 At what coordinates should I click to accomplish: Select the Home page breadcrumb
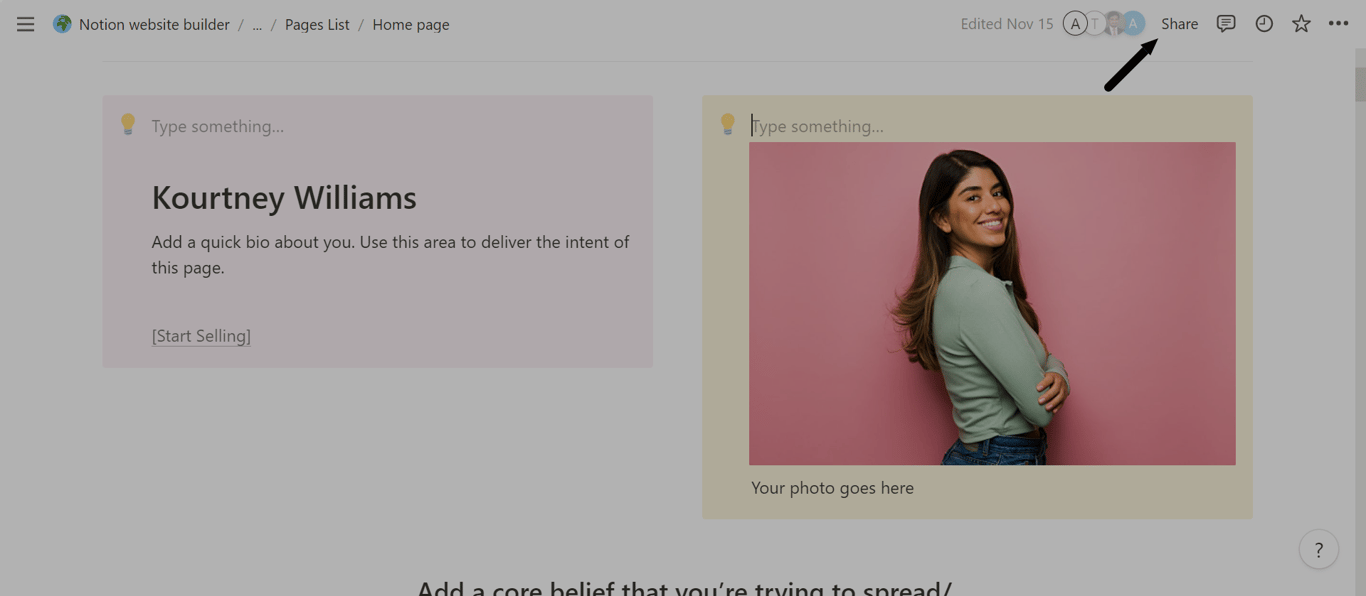point(410,24)
